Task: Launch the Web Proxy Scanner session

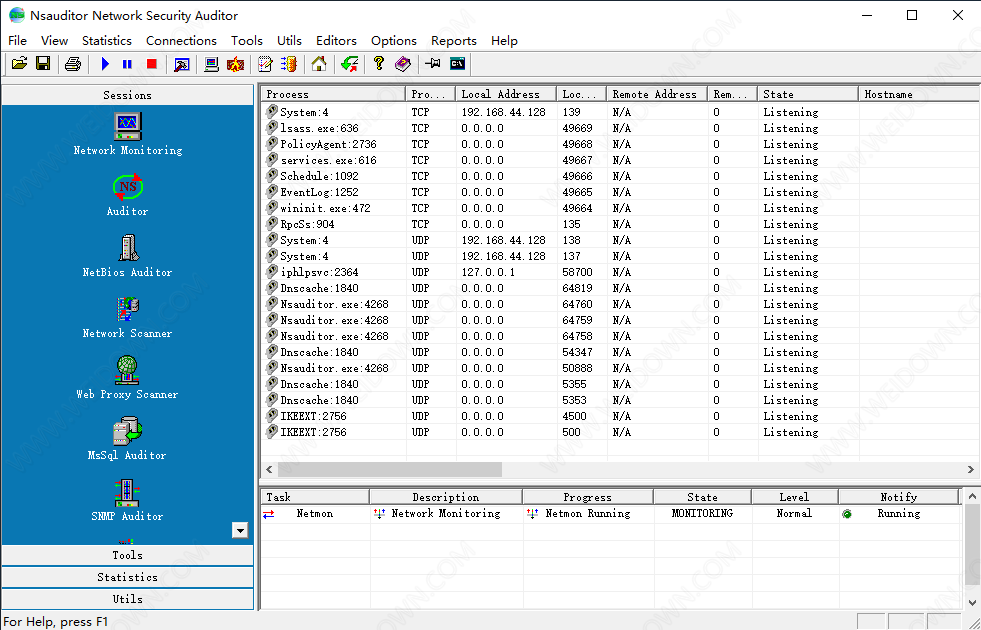Action: click(128, 378)
